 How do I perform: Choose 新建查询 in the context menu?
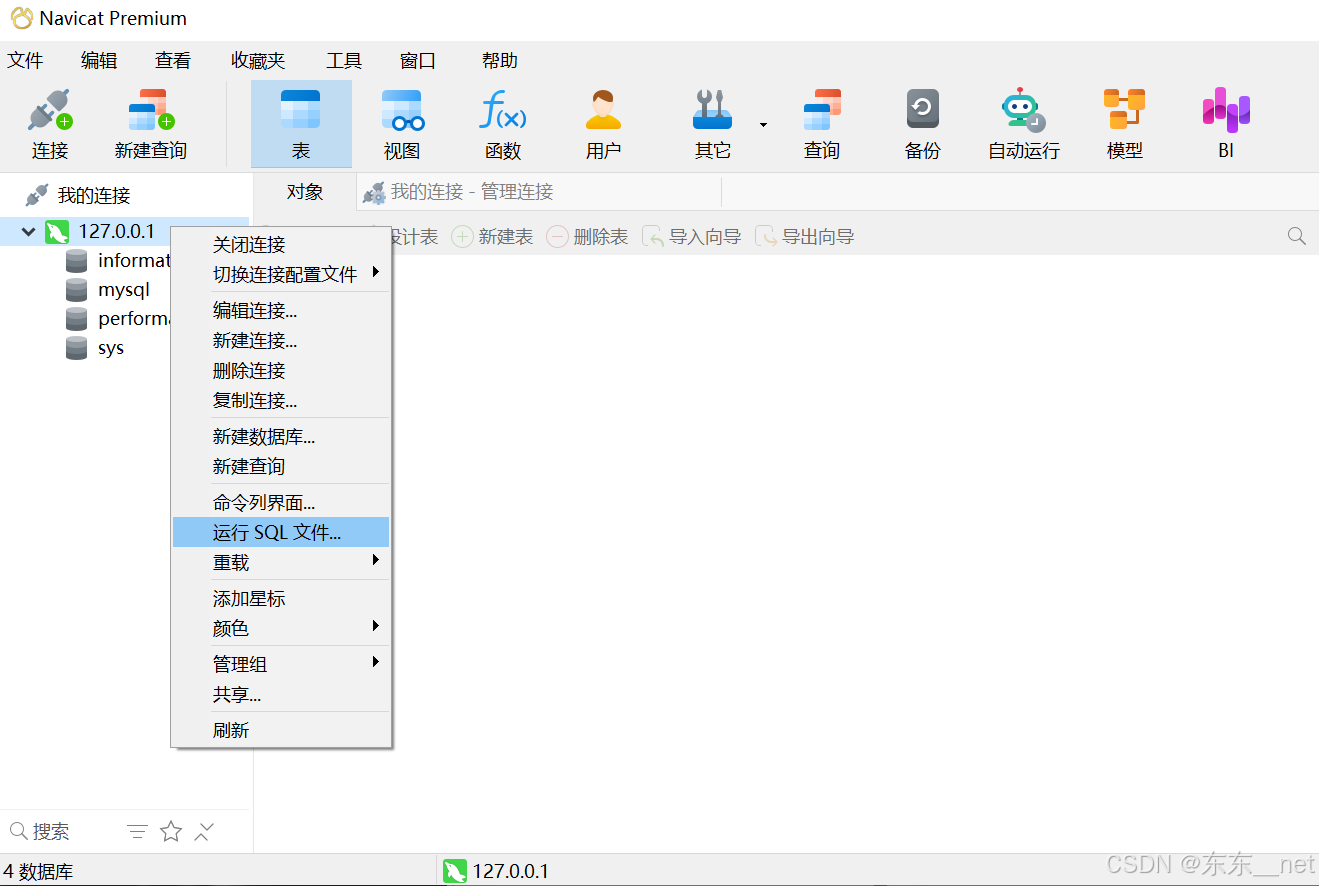281,467
